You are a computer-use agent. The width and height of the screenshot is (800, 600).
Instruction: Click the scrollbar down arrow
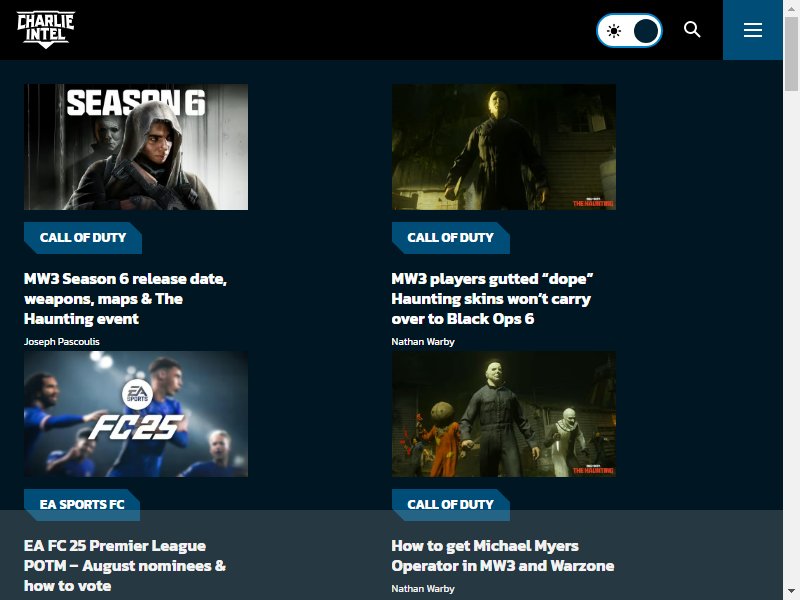pyautogui.click(x=791, y=592)
